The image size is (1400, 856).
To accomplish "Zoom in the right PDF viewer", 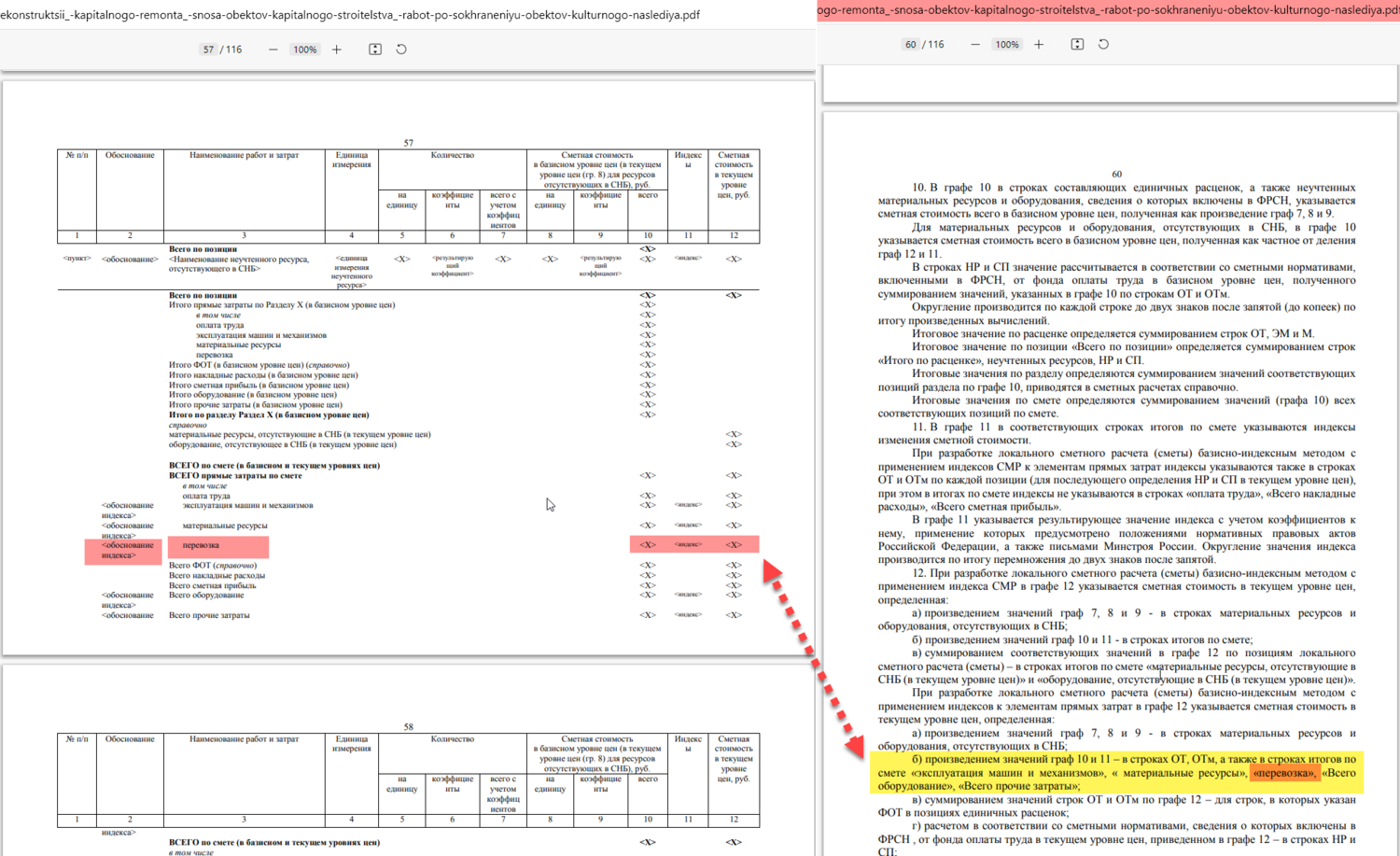I will 1039,44.
